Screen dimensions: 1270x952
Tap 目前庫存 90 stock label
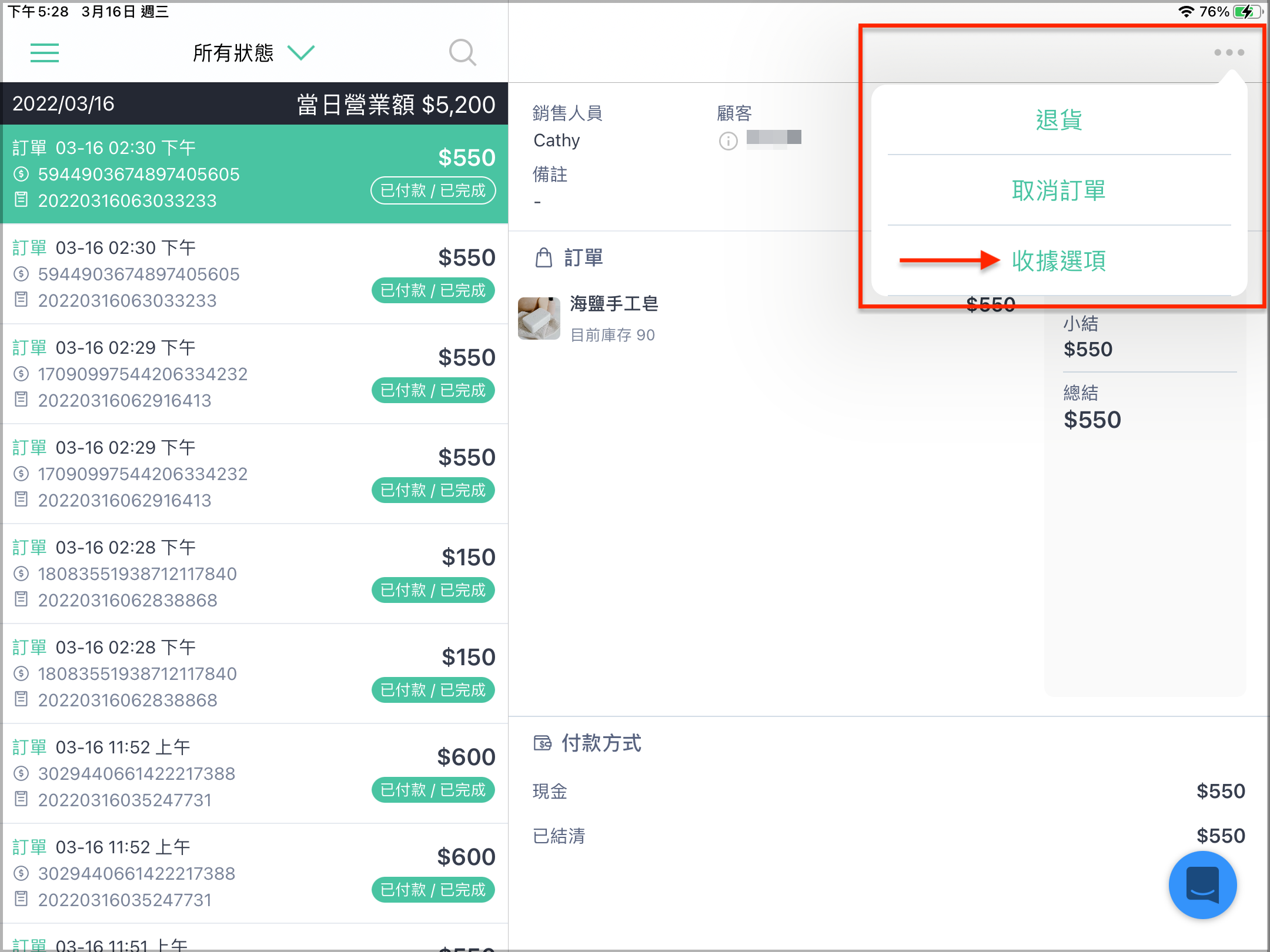pyautogui.click(x=613, y=335)
